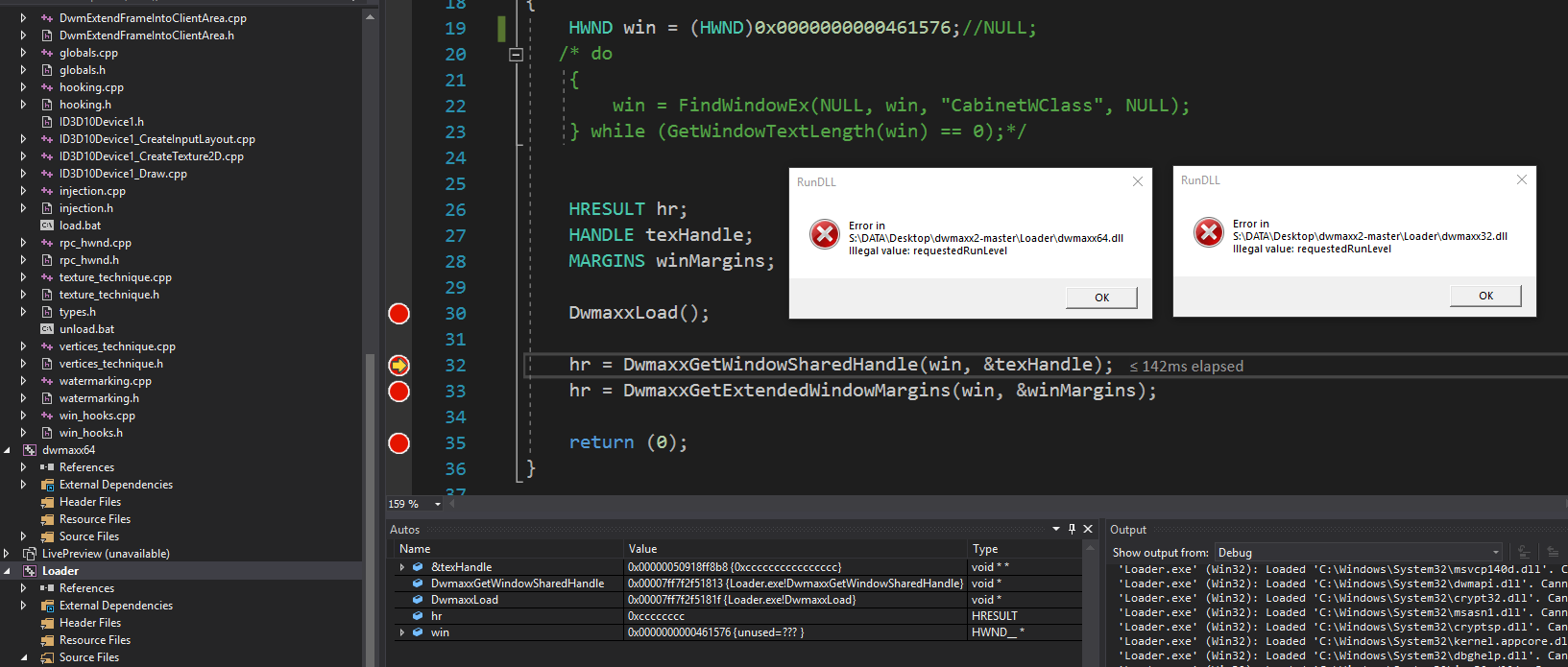Click OK in the dwmaxx64.dll RunDLL dialog
Viewport: 1568px width, 667px height.
click(1101, 298)
